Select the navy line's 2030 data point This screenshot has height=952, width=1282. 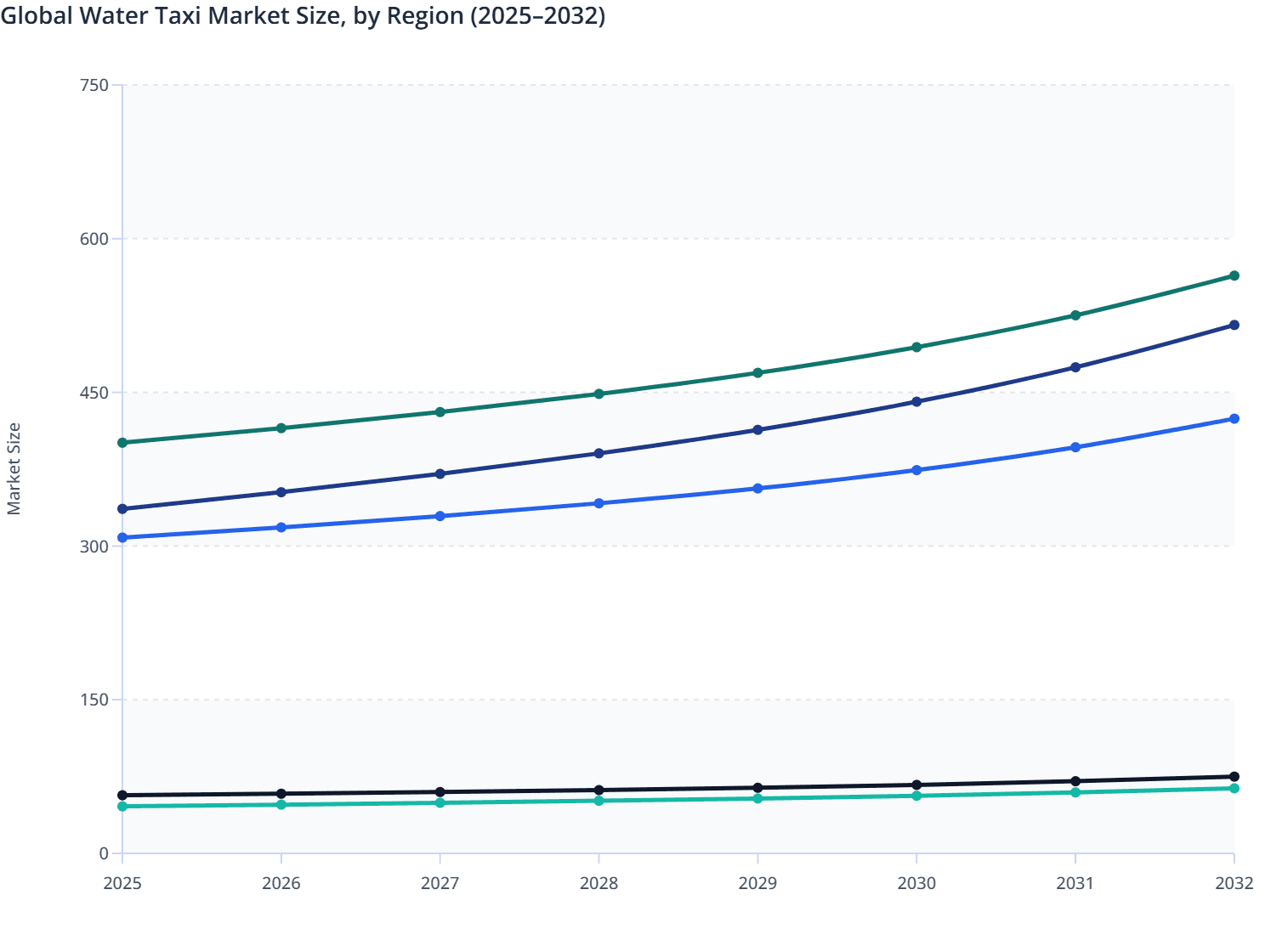(x=916, y=401)
